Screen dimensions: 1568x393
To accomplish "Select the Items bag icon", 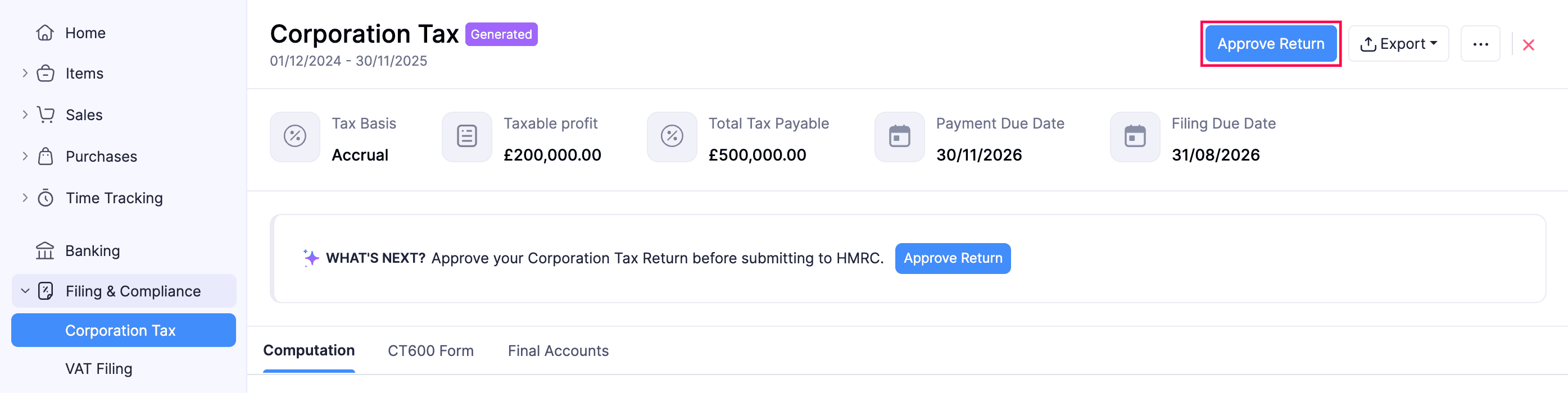I will [46, 73].
